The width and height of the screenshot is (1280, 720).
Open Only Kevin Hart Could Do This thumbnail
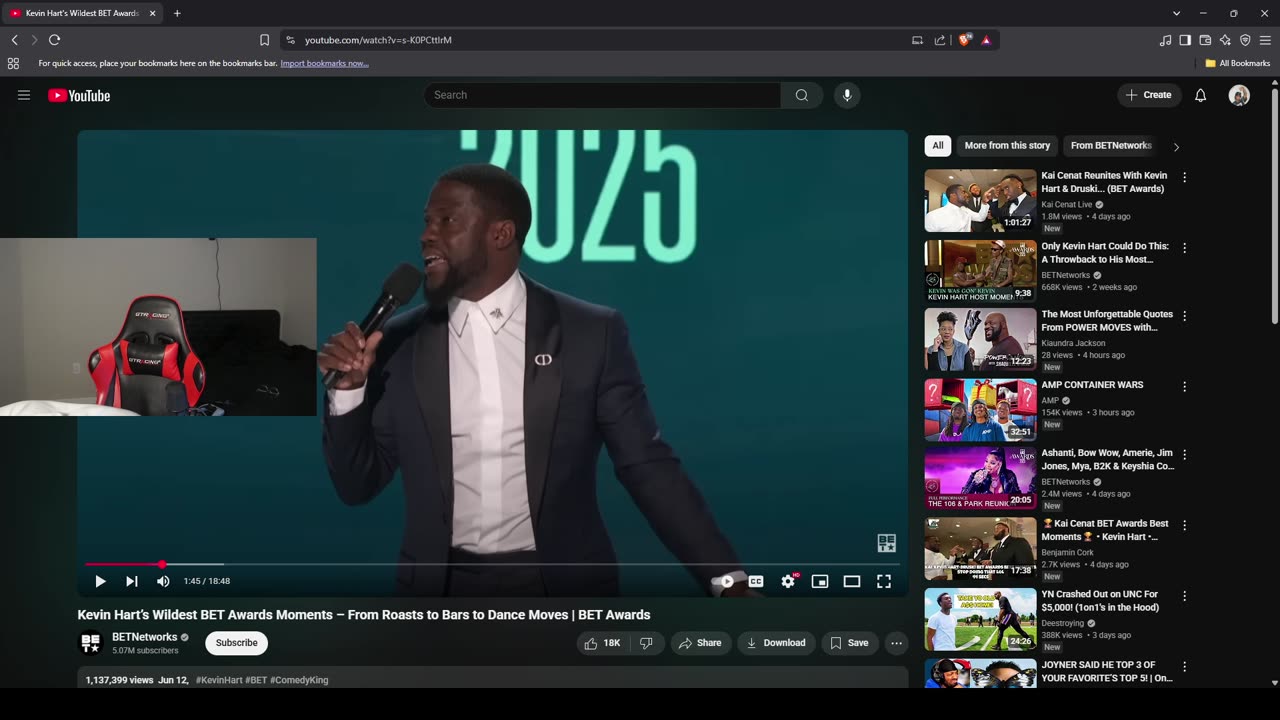click(980, 271)
